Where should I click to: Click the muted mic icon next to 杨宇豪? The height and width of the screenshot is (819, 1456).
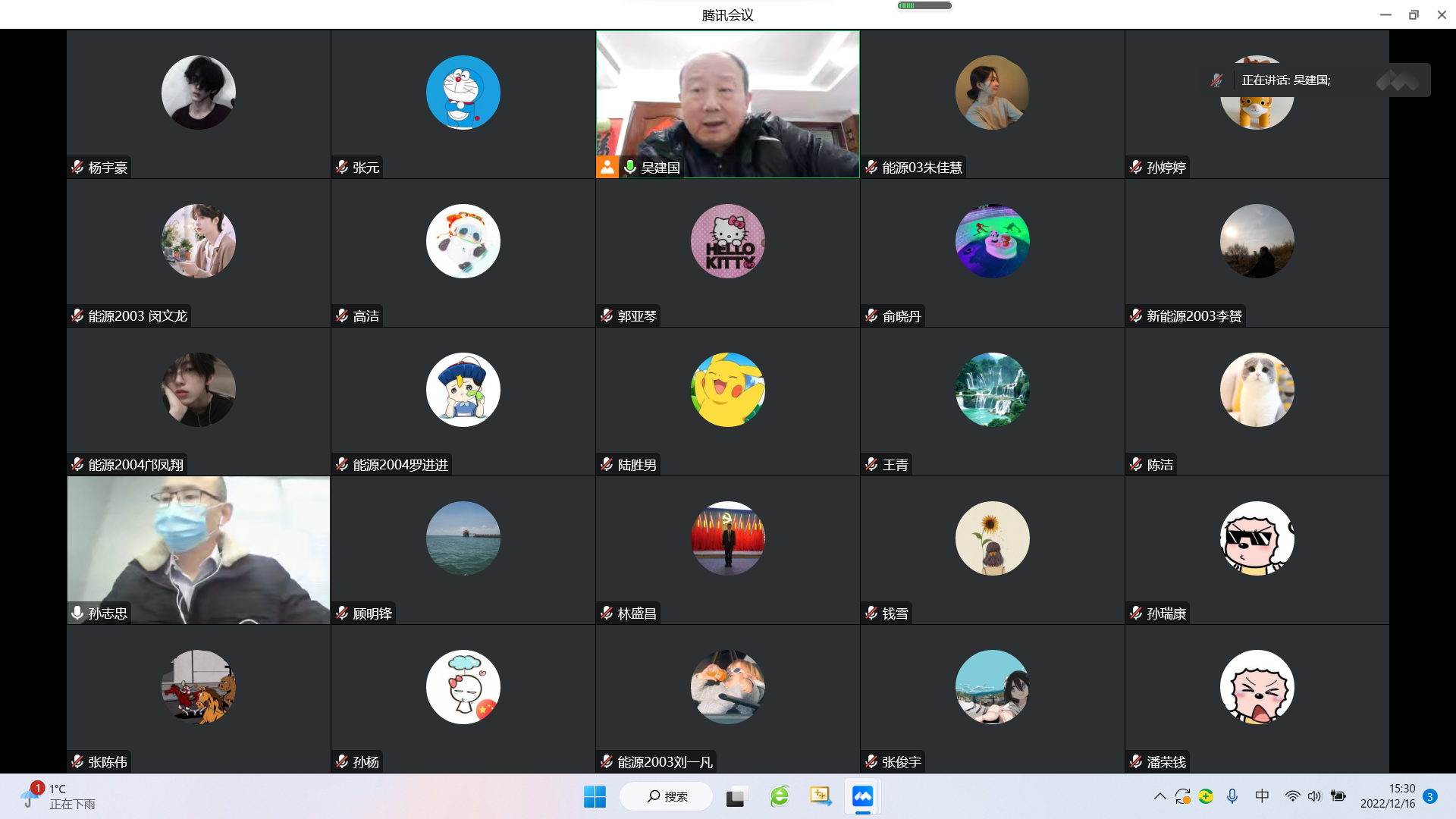77,167
